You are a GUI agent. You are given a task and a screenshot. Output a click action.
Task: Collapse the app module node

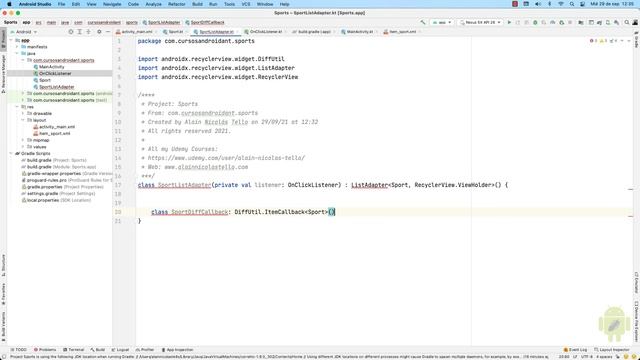[11, 40]
